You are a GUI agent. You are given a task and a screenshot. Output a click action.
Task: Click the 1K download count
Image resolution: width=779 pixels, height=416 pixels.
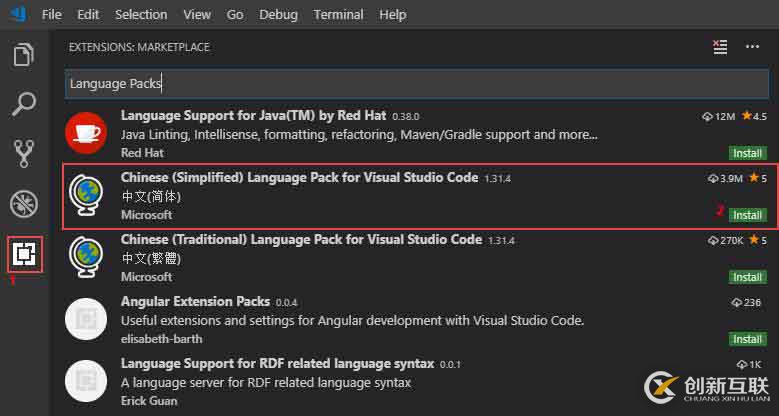pos(749,364)
